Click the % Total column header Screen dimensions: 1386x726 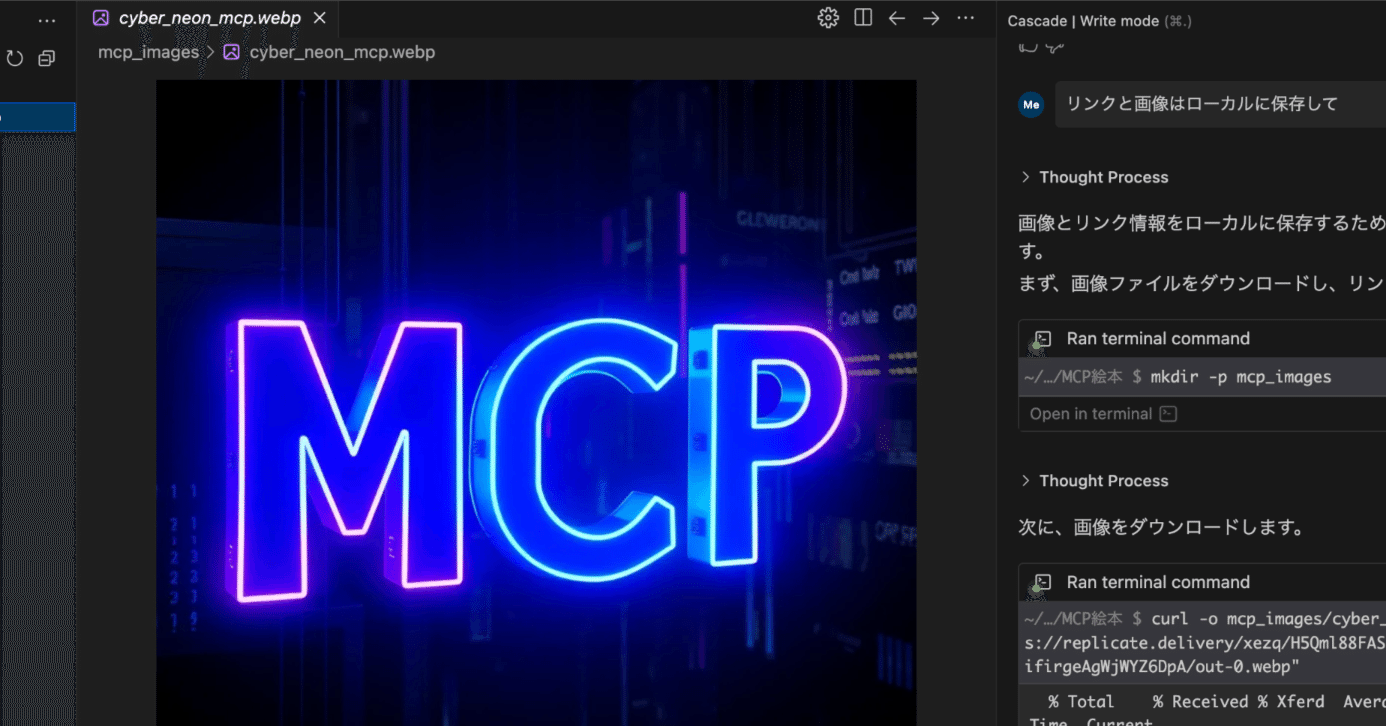pyautogui.click(x=1081, y=702)
